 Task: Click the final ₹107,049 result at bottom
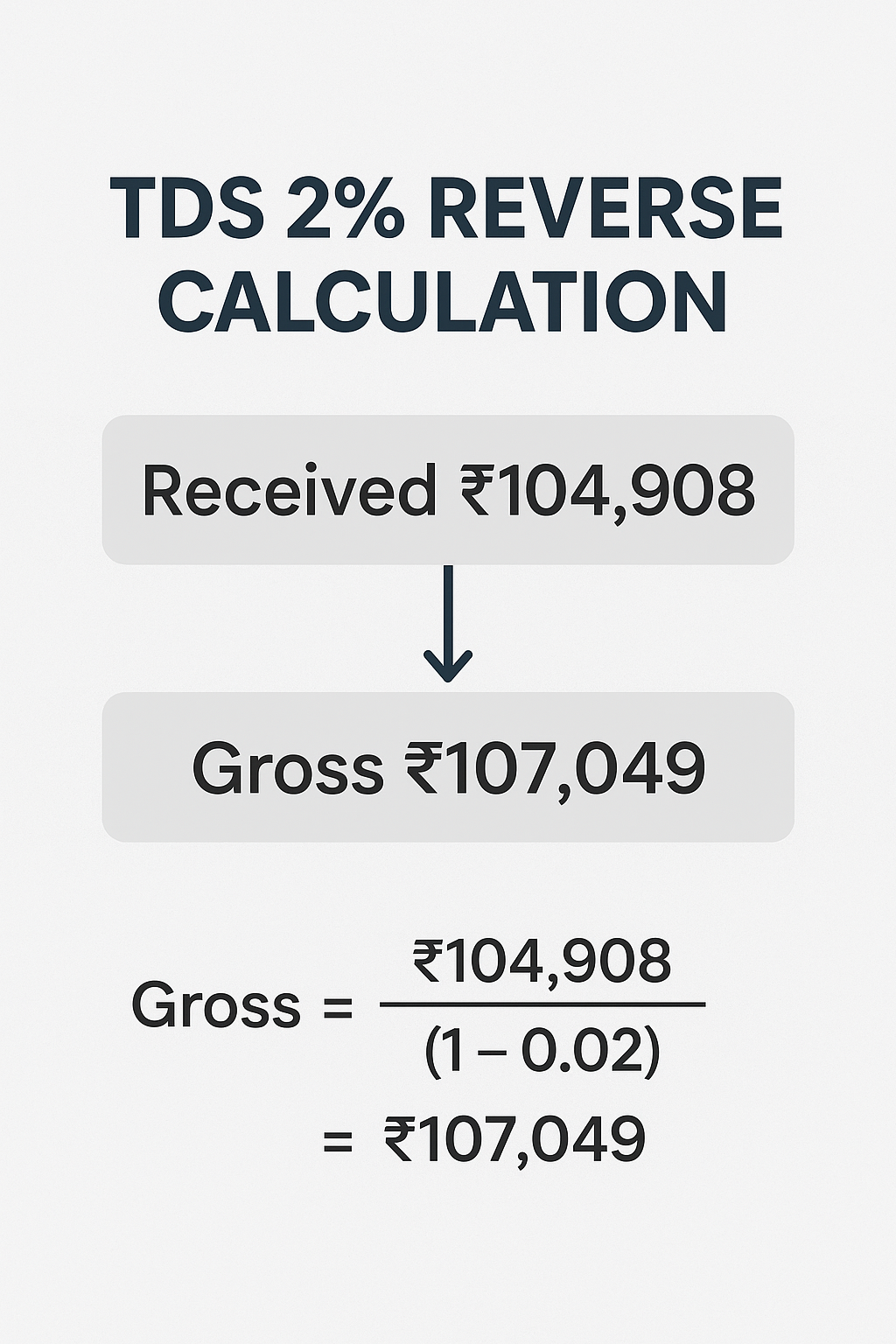coord(514,1140)
